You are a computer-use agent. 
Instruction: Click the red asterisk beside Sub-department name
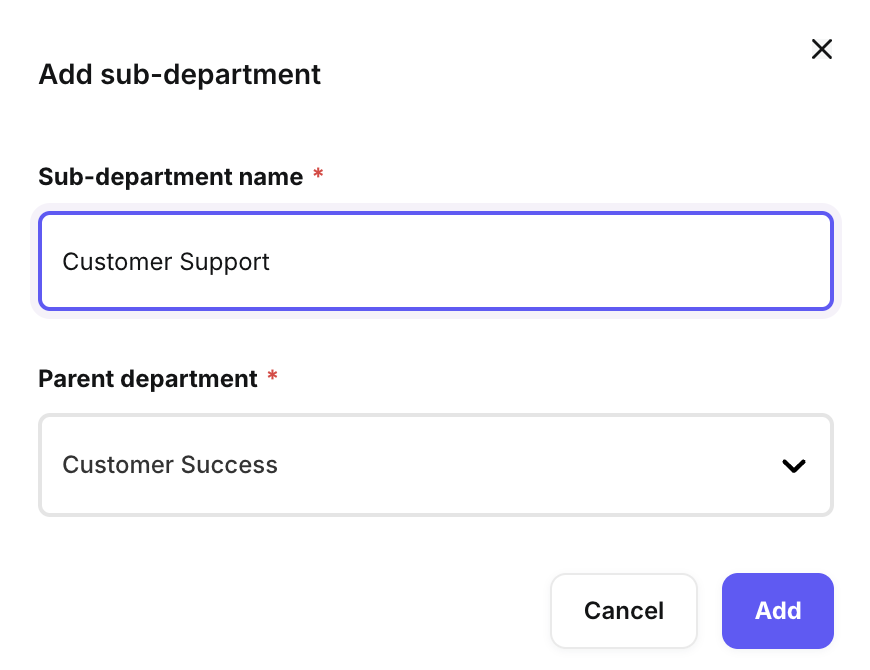click(x=318, y=175)
